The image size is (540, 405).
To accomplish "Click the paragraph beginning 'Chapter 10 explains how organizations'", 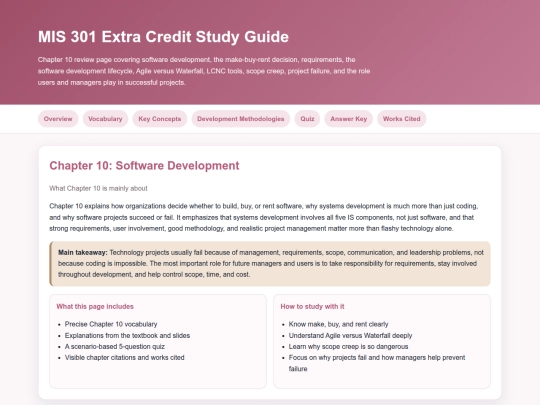I will tap(263, 217).
